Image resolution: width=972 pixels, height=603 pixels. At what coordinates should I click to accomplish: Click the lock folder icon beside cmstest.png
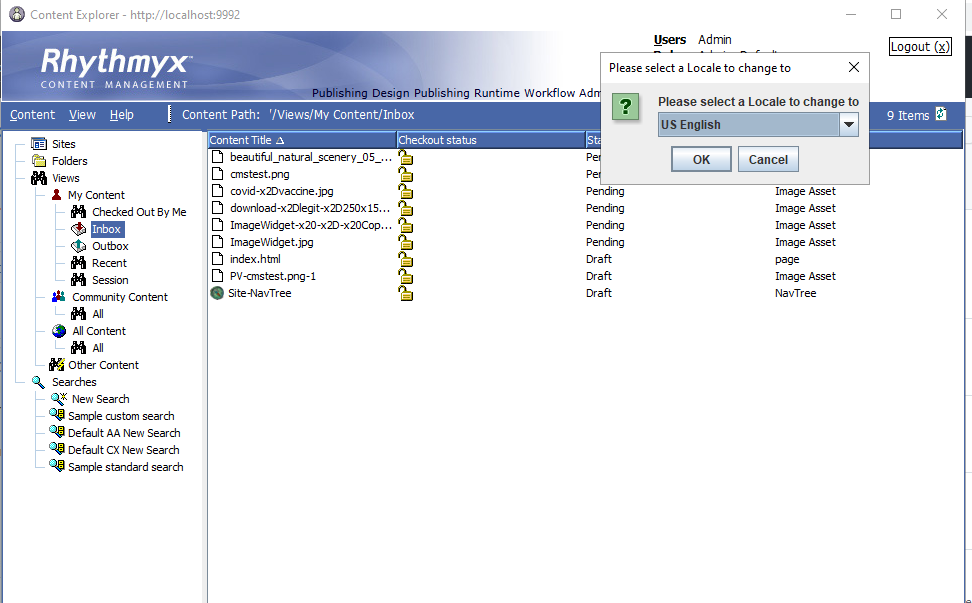pos(405,174)
